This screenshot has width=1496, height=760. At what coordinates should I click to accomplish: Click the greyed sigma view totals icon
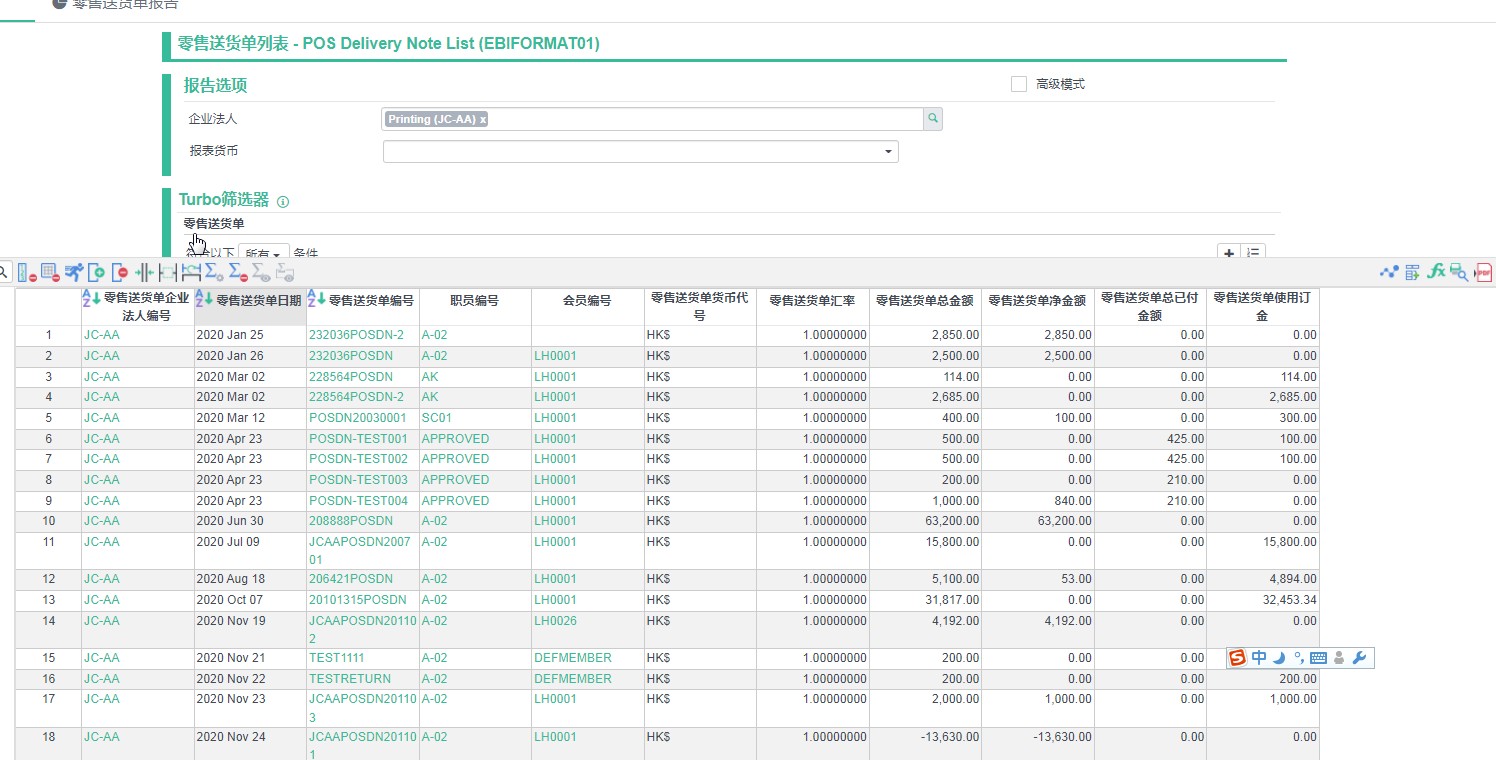[261, 272]
